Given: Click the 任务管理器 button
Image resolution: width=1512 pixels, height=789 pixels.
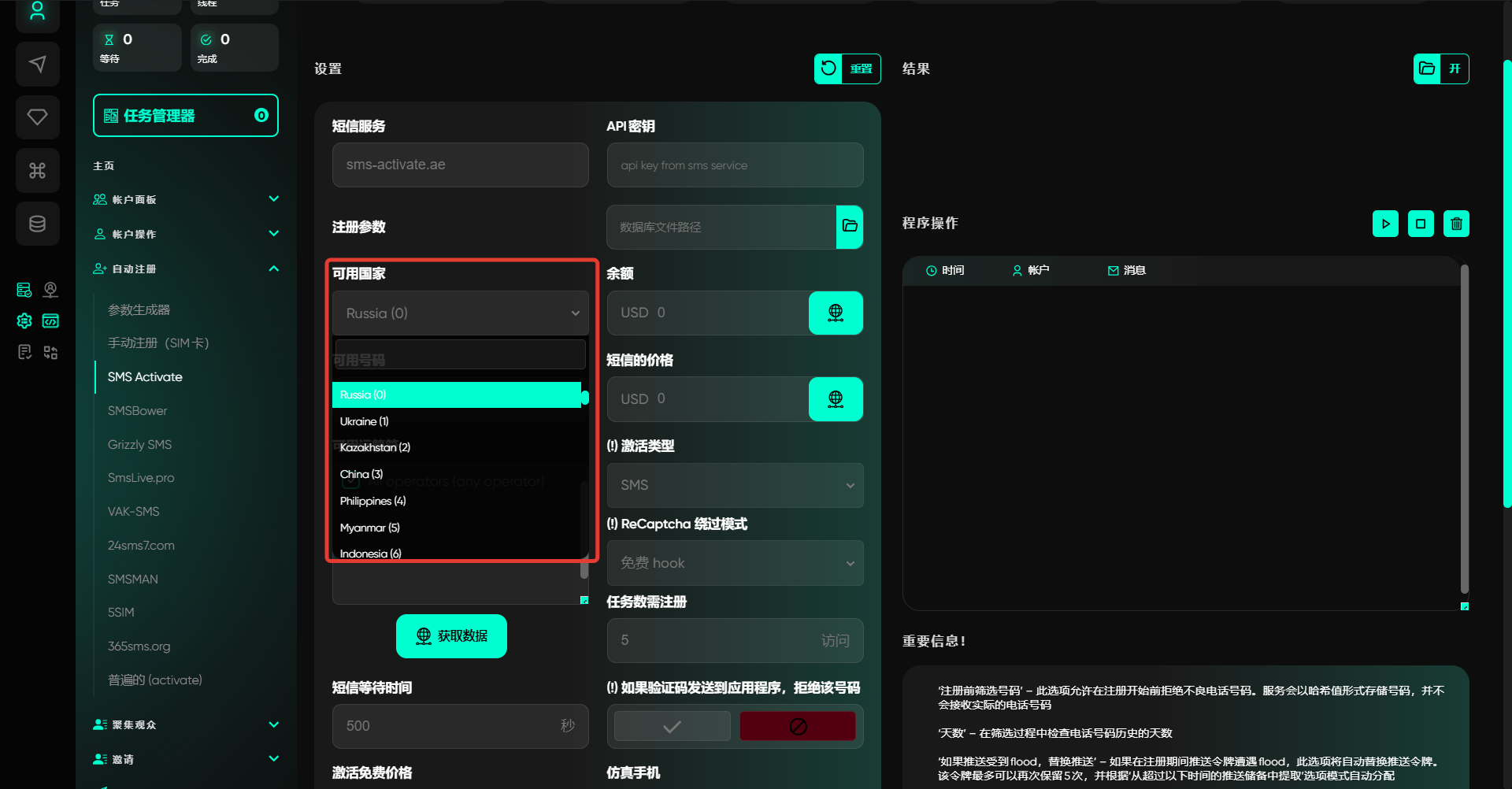Looking at the screenshot, I should click(186, 116).
